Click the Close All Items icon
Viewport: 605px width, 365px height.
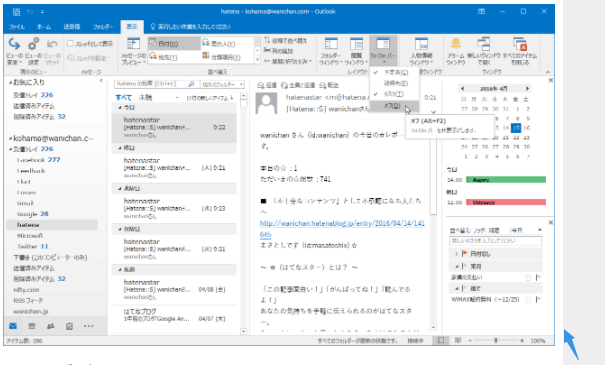520,44
